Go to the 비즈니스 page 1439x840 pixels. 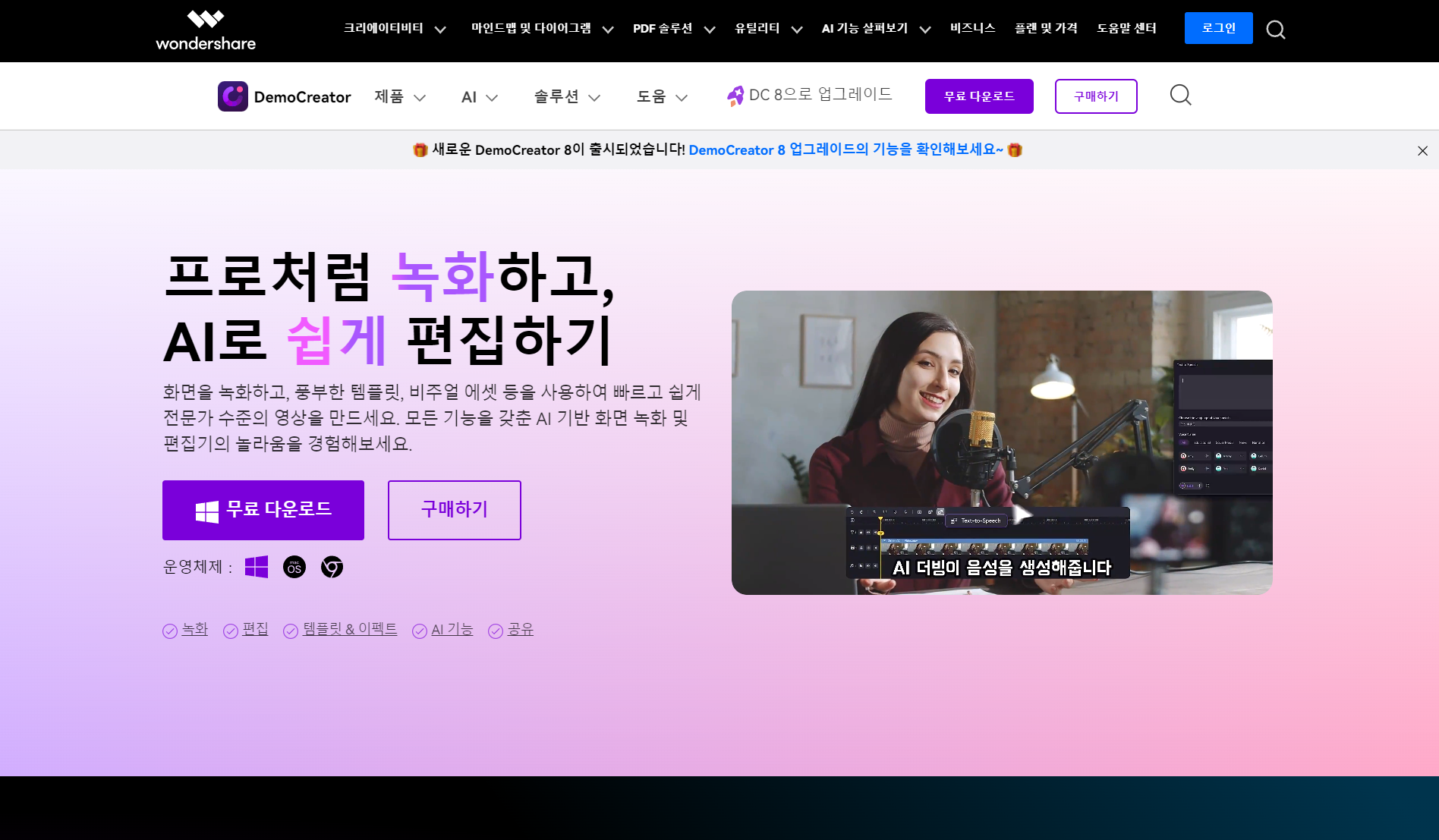coord(973,28)
